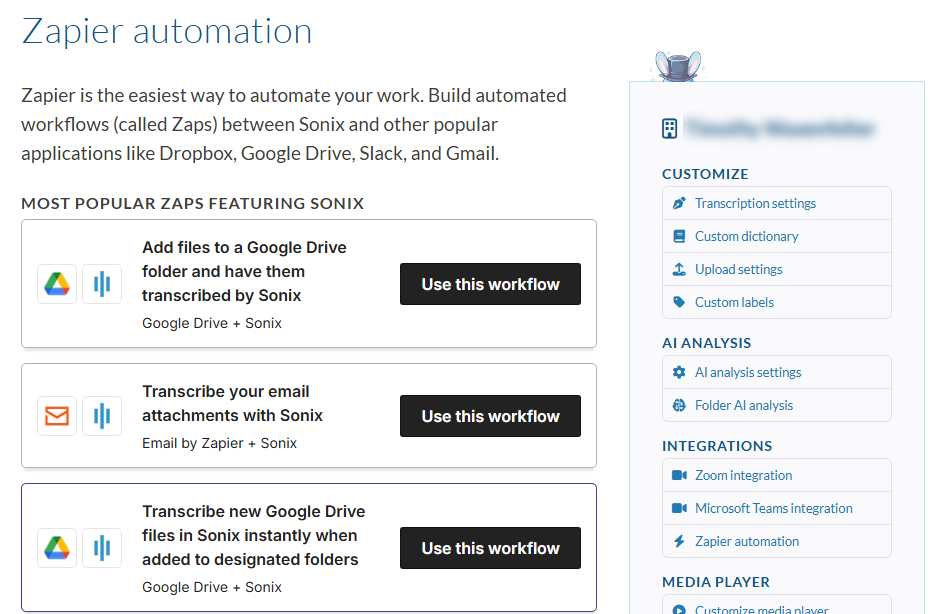Click the AI analysis settings gear icon

click(x=679, y=372)
